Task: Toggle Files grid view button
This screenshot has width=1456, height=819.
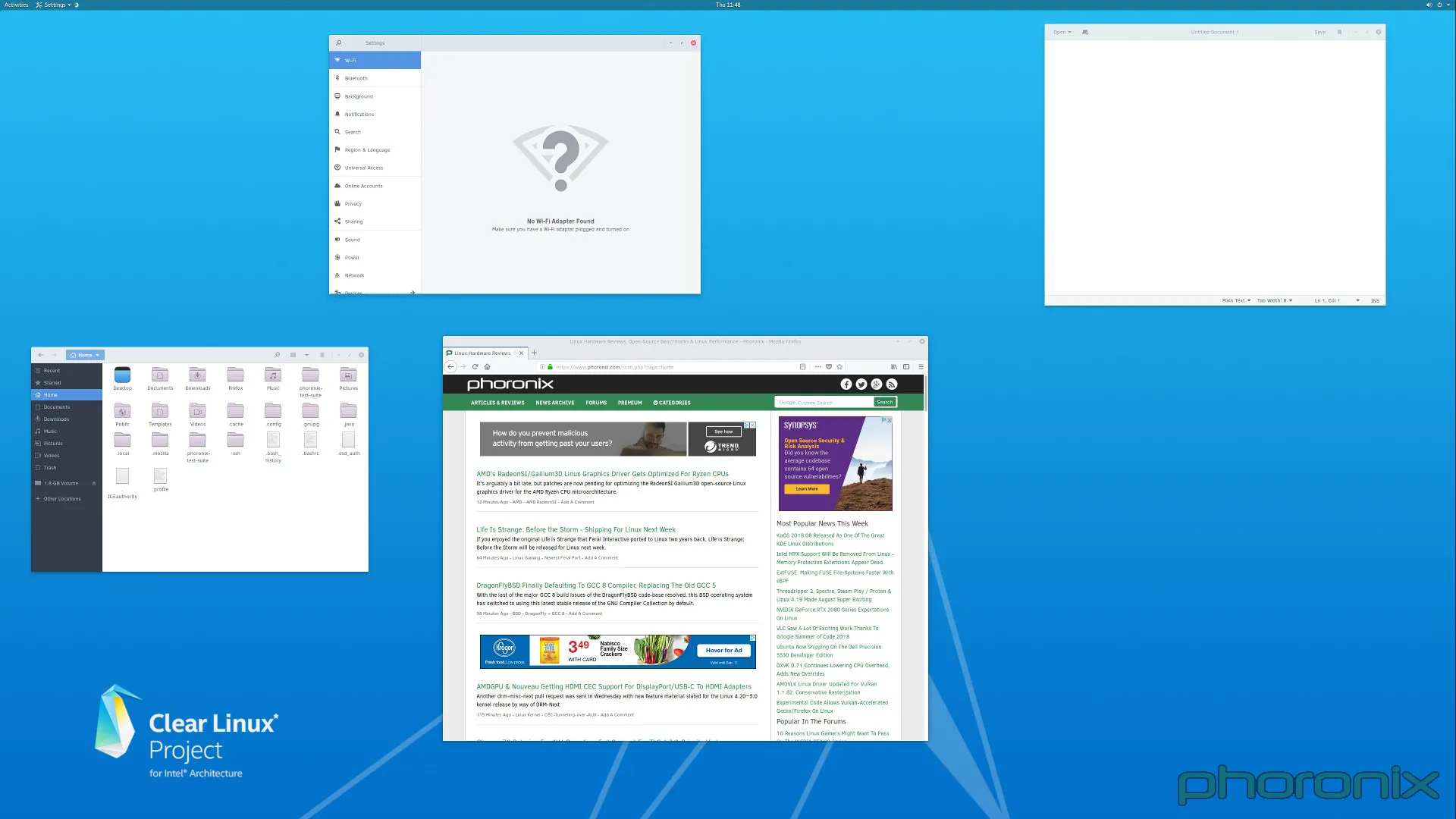Action: click(293, 355)
